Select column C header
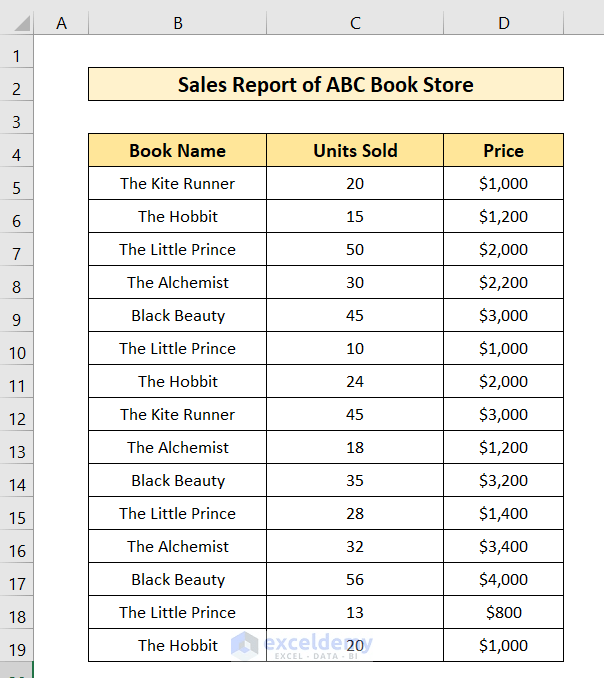Image resolution: width=604 pixels, height=678 pixels. pos(355,23)
